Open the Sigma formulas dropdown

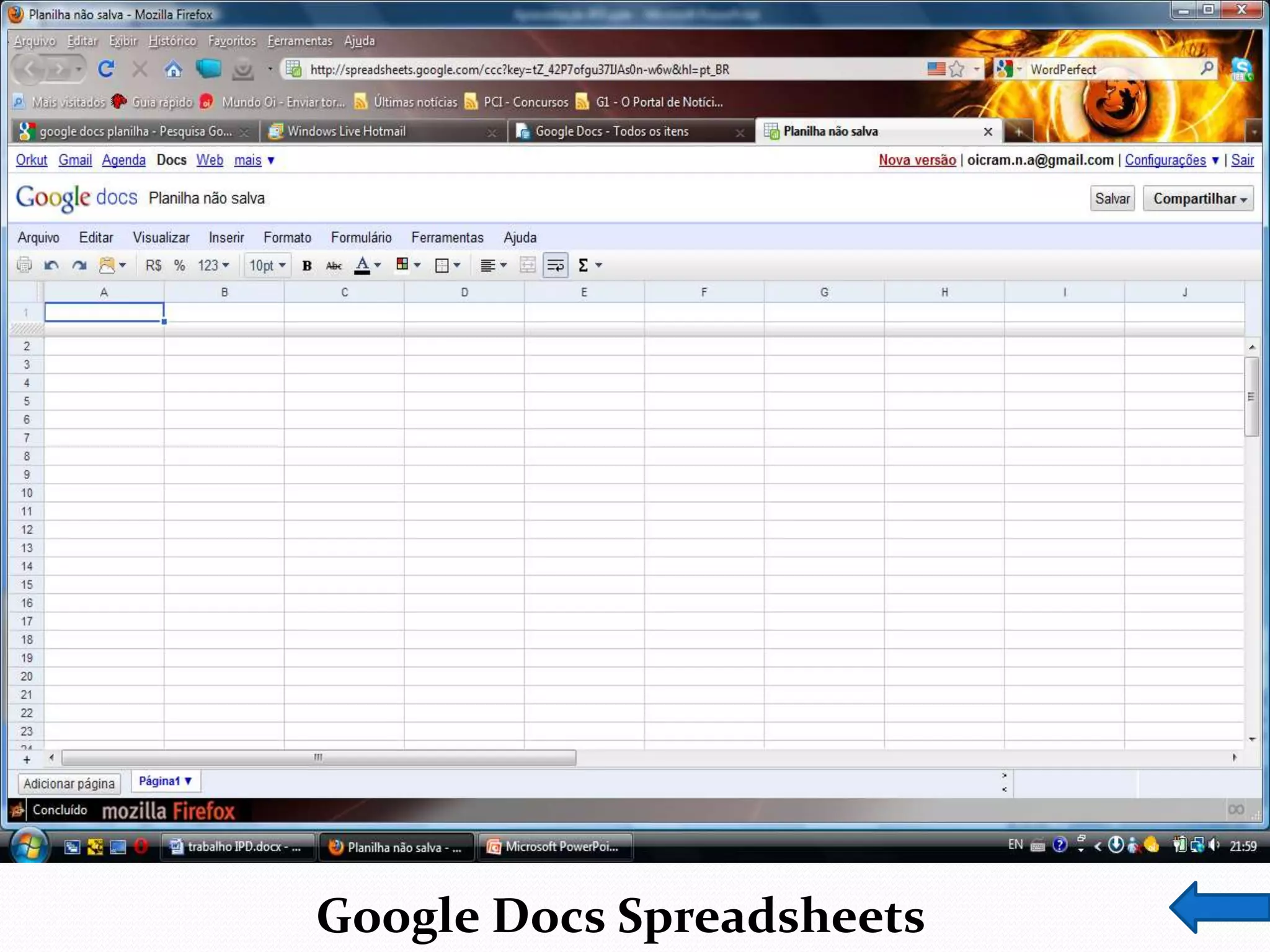tap(590, 265)
